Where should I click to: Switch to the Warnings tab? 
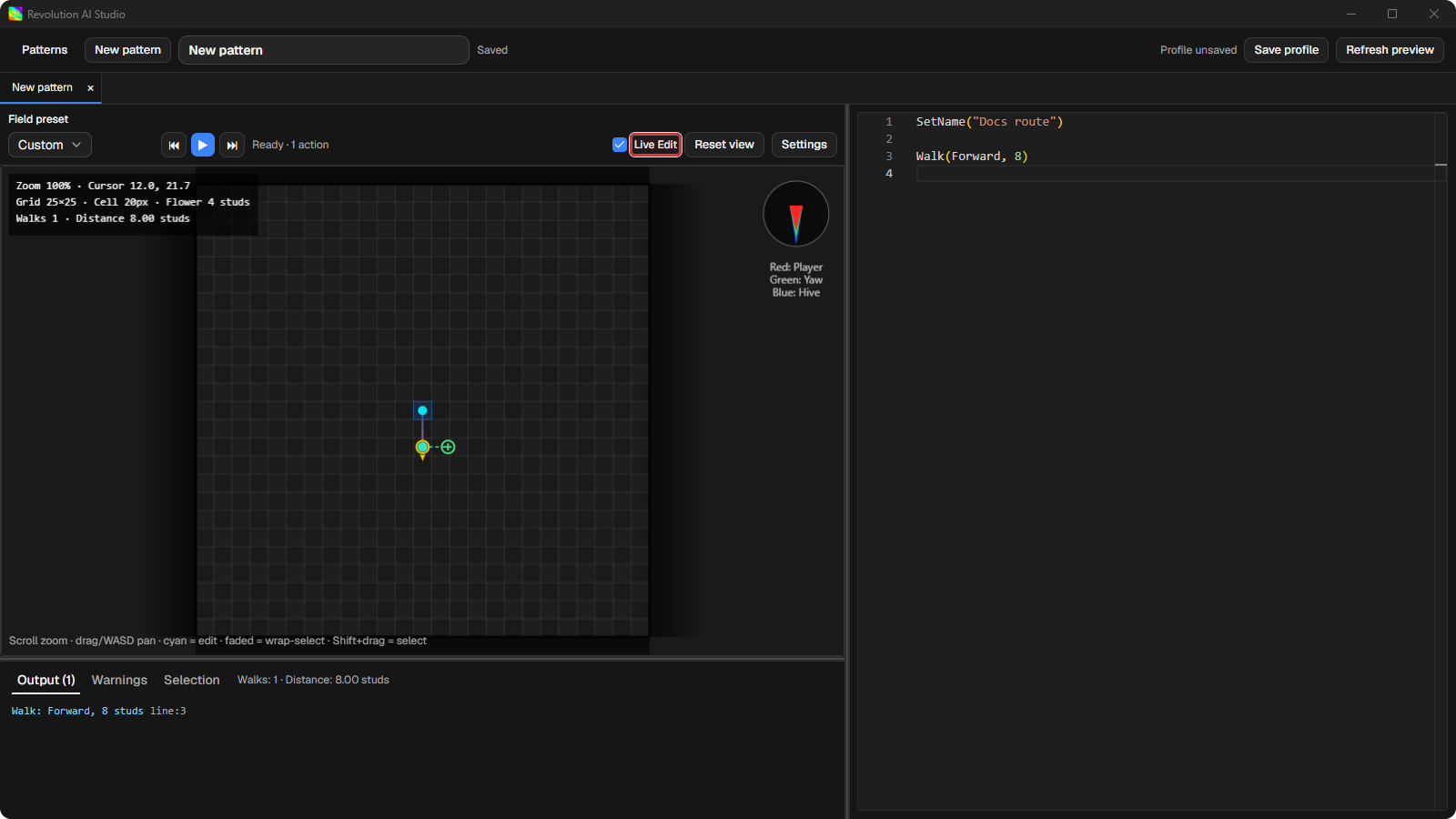(119, 680)
